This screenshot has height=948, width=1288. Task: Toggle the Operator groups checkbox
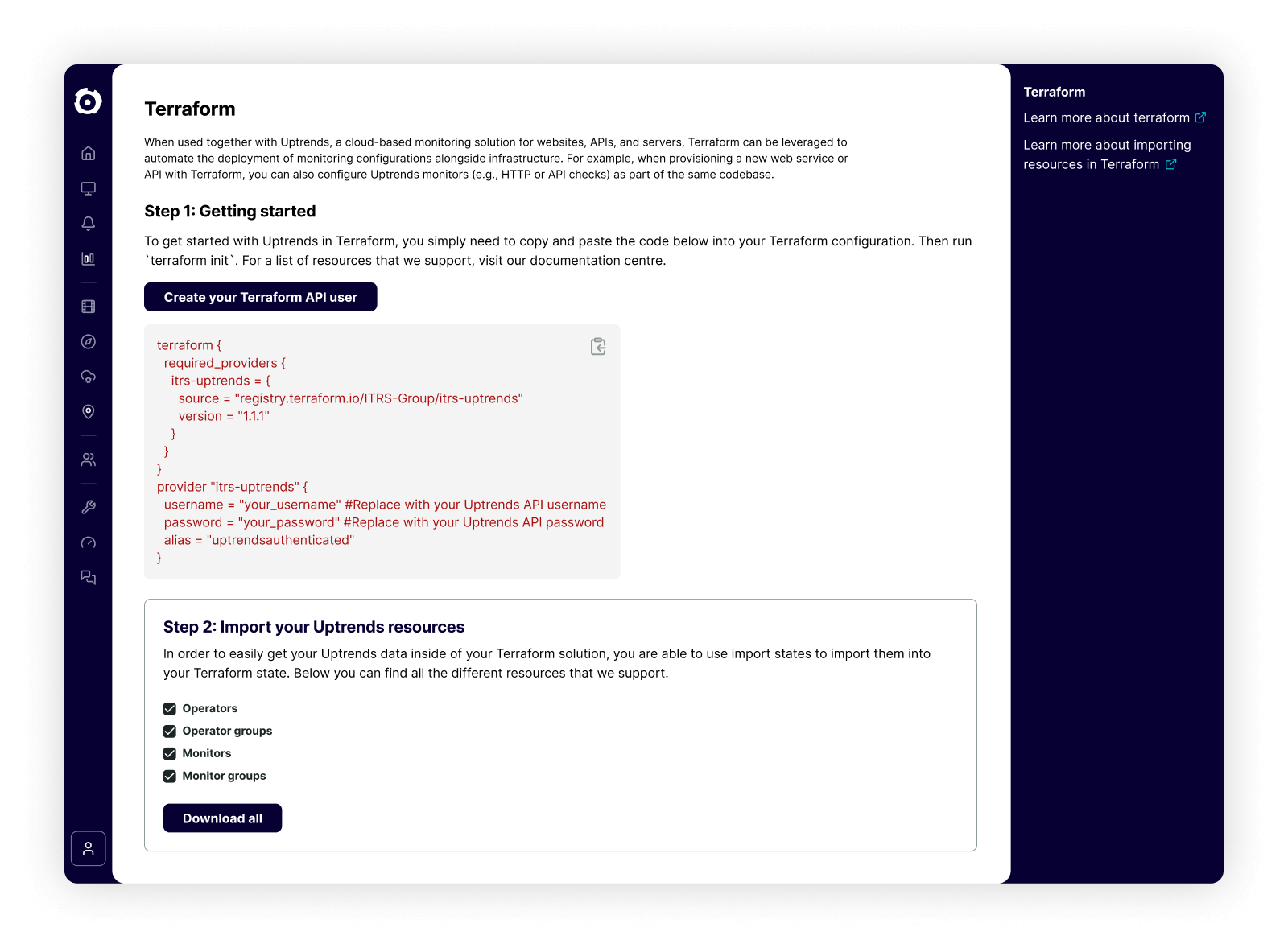click(170, 731)
